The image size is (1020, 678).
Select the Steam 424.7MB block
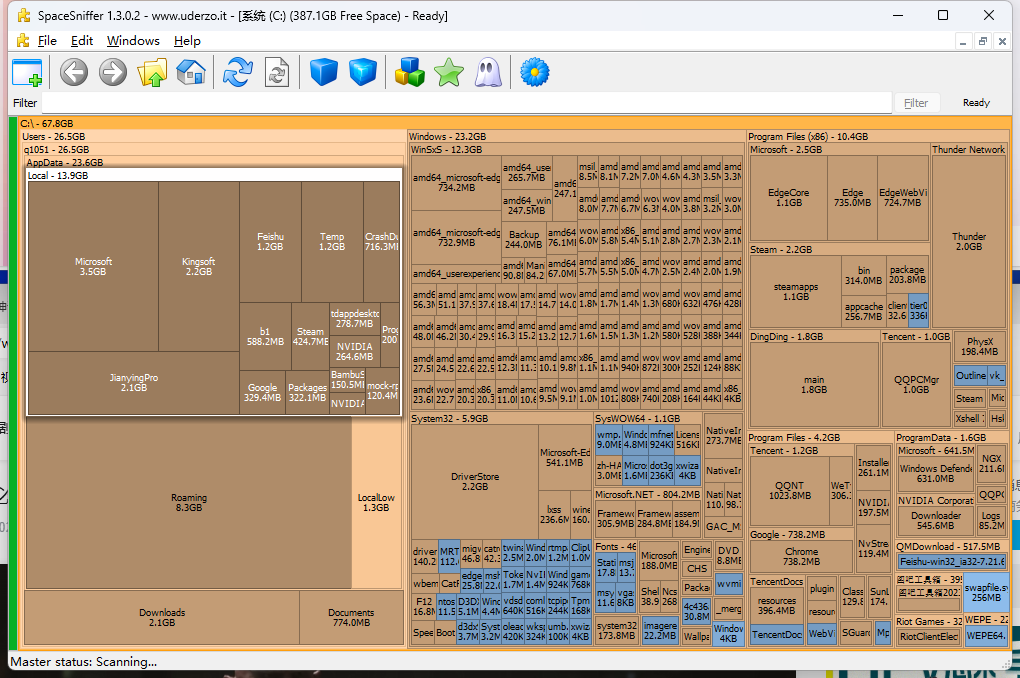click(310, 336)
